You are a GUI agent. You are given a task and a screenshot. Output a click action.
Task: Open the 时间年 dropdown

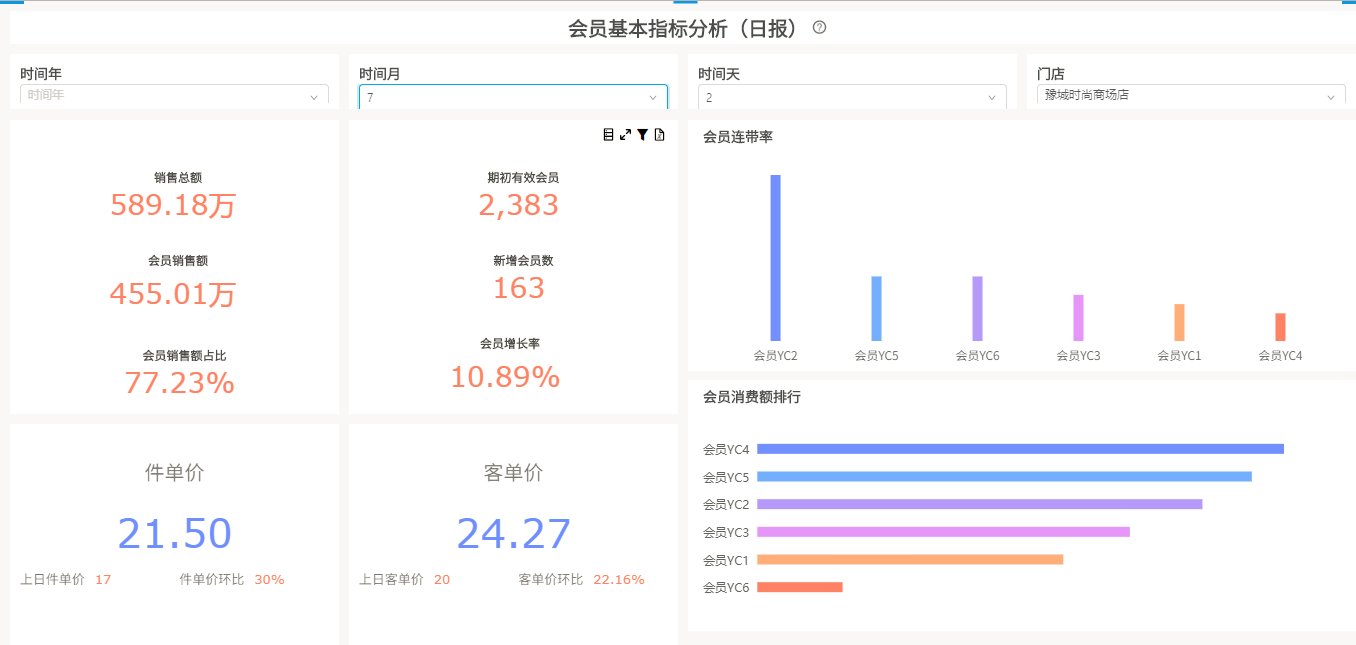(x=174, y=96)
